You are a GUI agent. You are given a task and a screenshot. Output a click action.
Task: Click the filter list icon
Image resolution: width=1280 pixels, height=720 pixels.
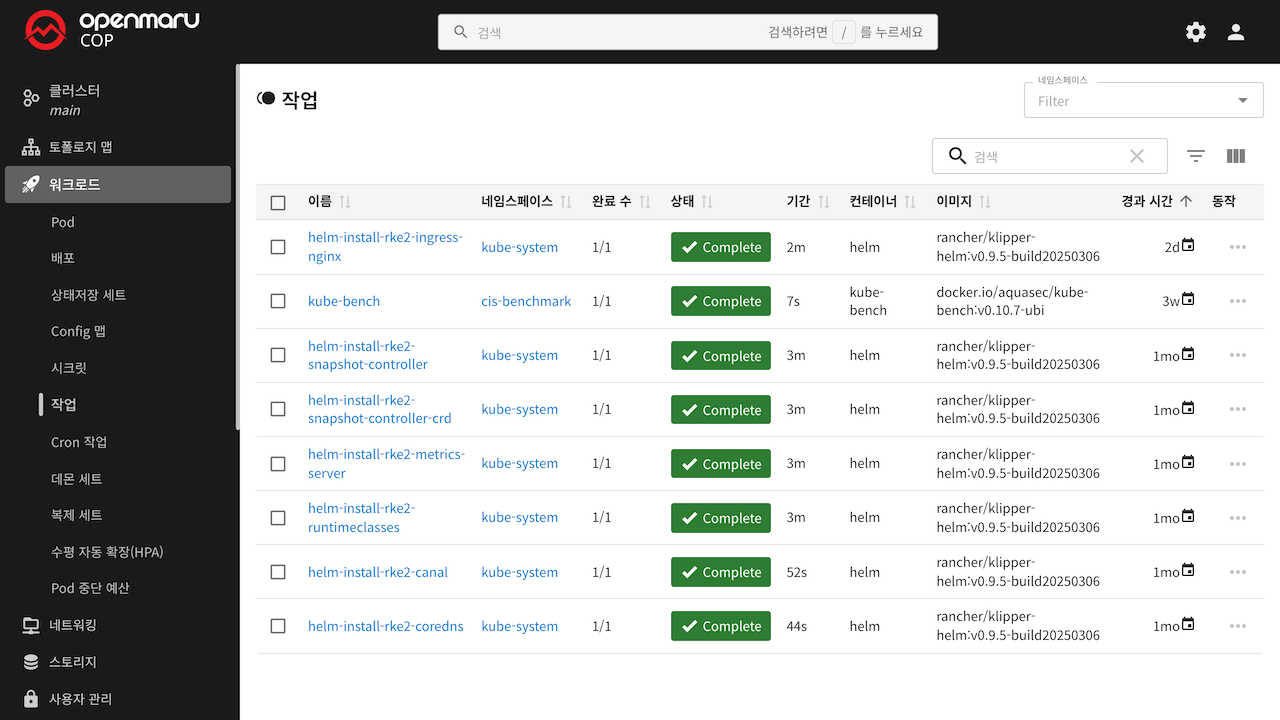click(x=1196, y=156)
